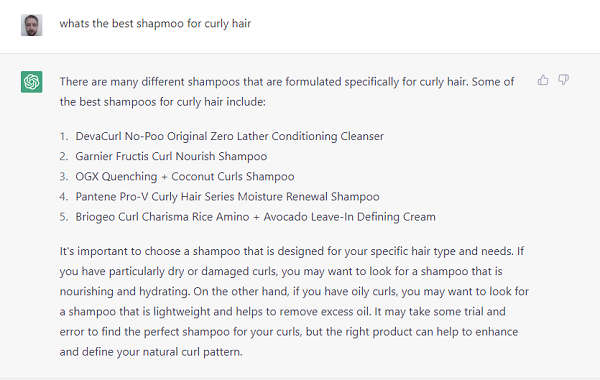The width and height of the screenshot is (600, 380).
Task: Select the Briogeo Curl Charisma entry
Action: tap(255, 217)
